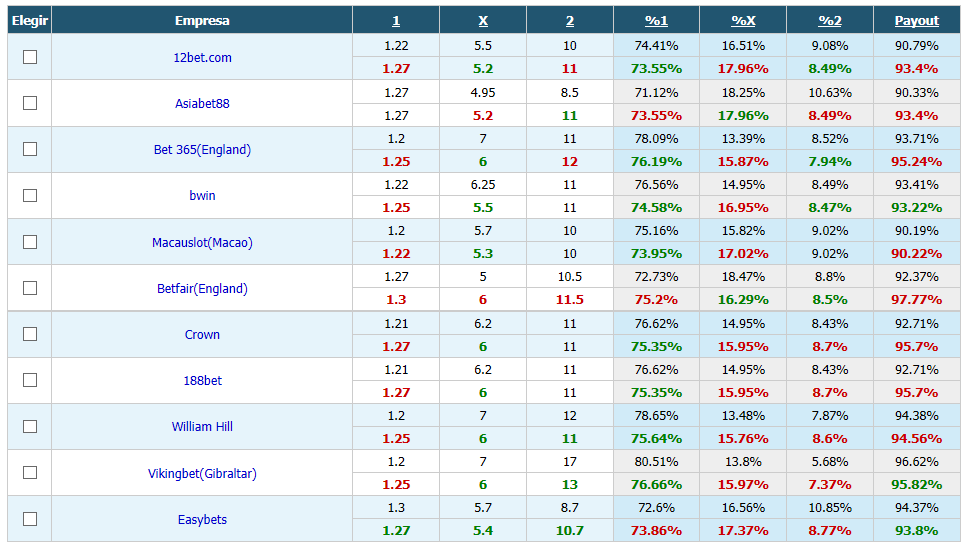This screenshot has width=966, height=542.
Task: Open the 188bet link
Action: (x=202, y=381)
